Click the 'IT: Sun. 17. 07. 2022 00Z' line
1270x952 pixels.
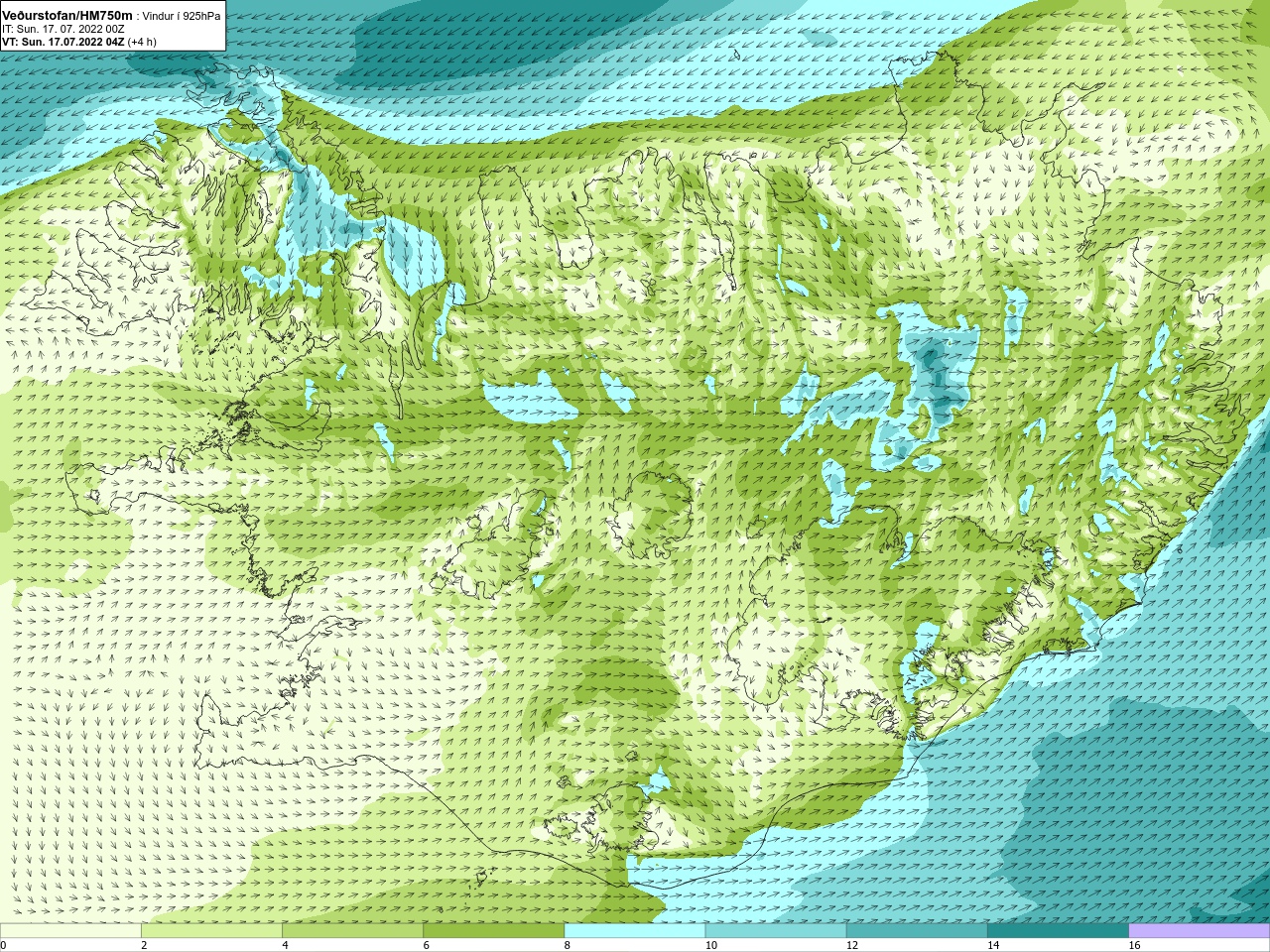point(63,29)
